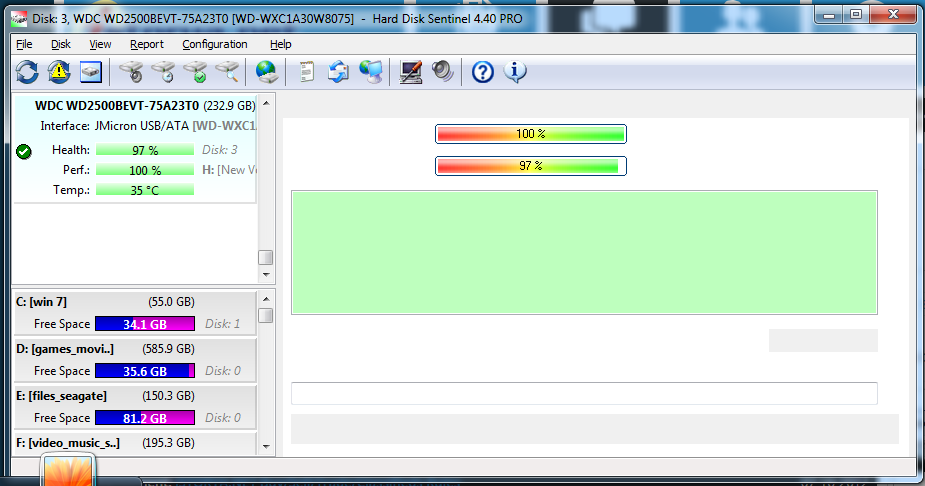Open the Configuration menu
This screenshot has width=925, height=486.
pos(215,44)
